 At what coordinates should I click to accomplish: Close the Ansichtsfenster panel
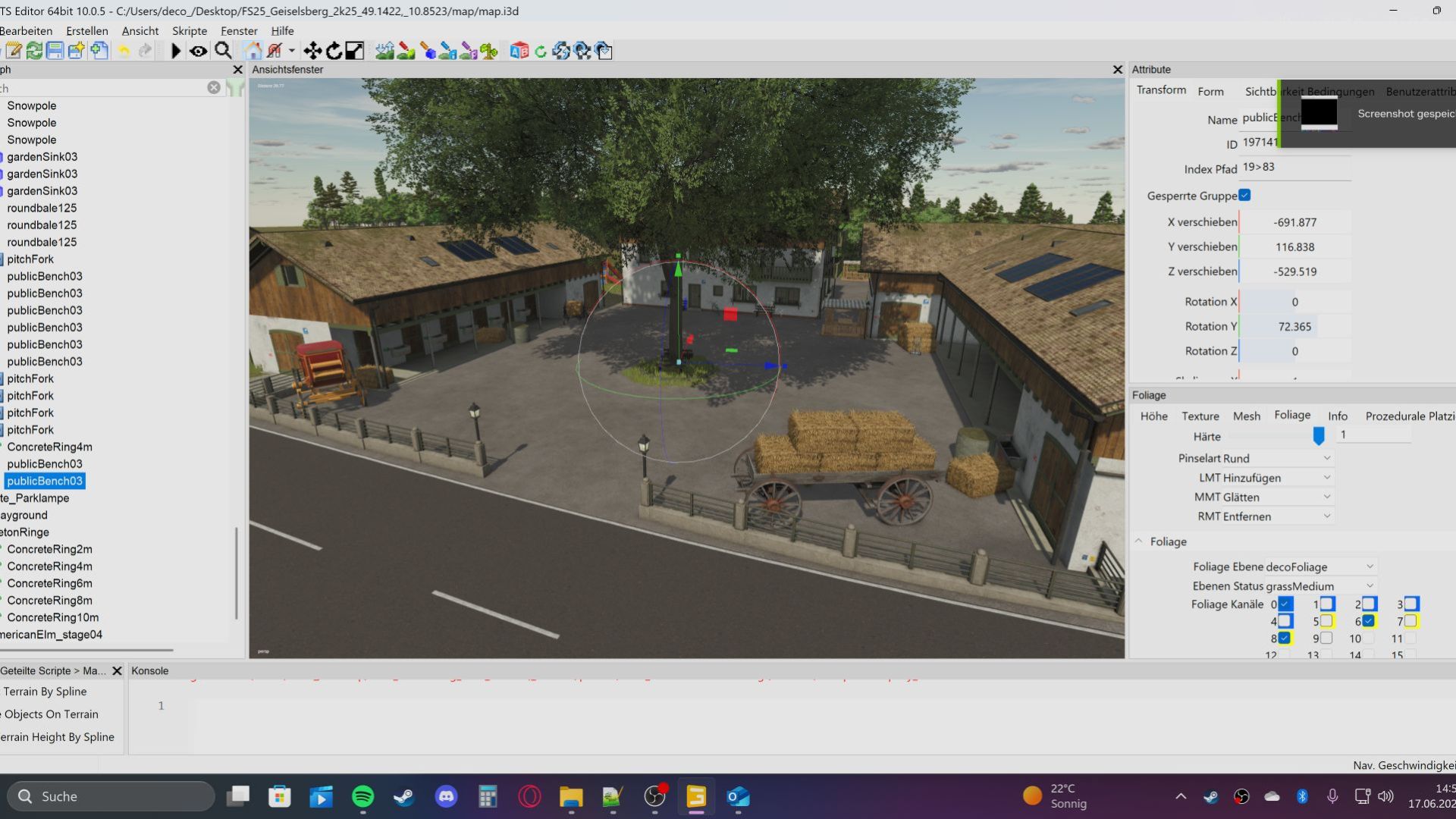click(x=1117, y=70)
